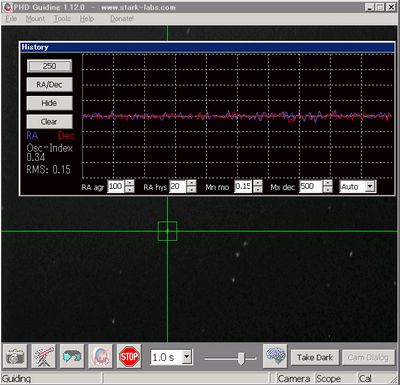Viewport: 400px width, 385px height.
Task: Click the 250 history length button
Action: 49,66
